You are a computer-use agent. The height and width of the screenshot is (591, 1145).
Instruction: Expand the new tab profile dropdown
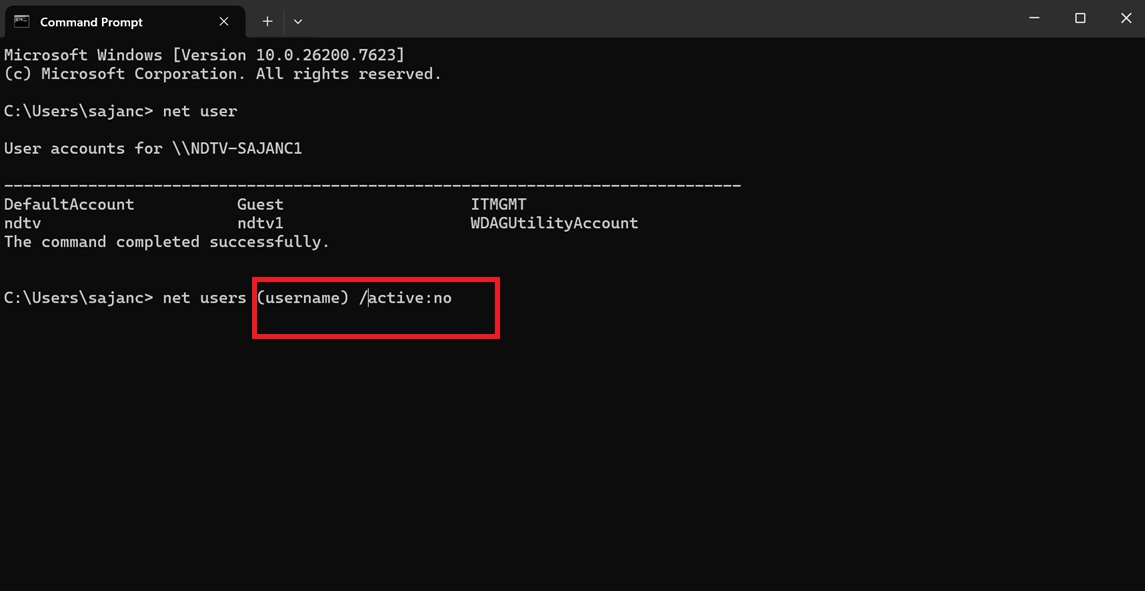click(298, 21)
